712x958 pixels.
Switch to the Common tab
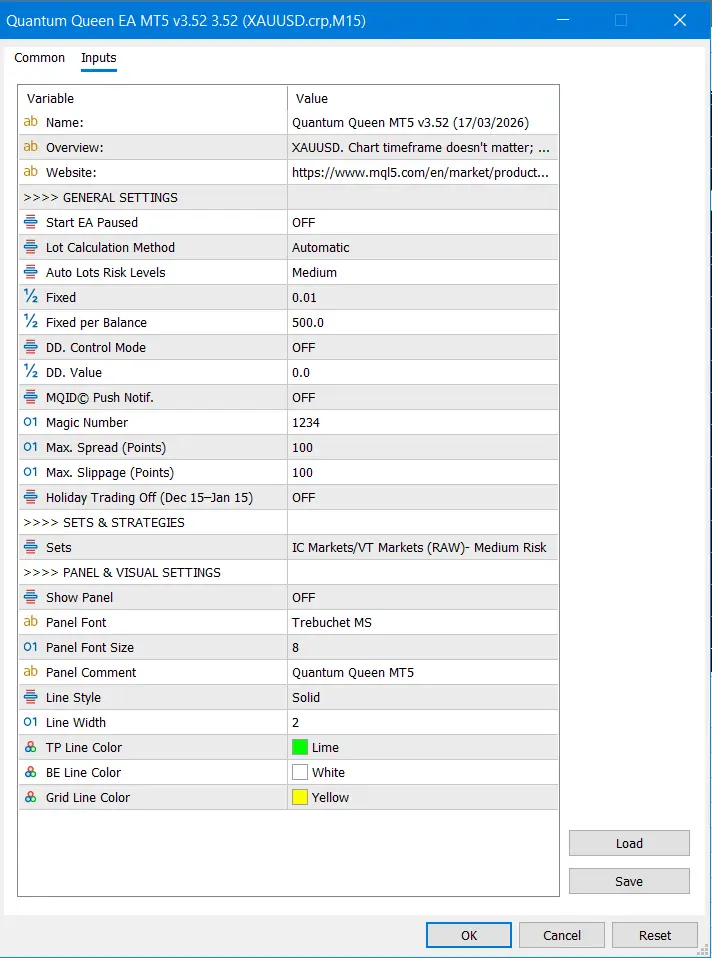pyautogui.click(x=40, y=58)
